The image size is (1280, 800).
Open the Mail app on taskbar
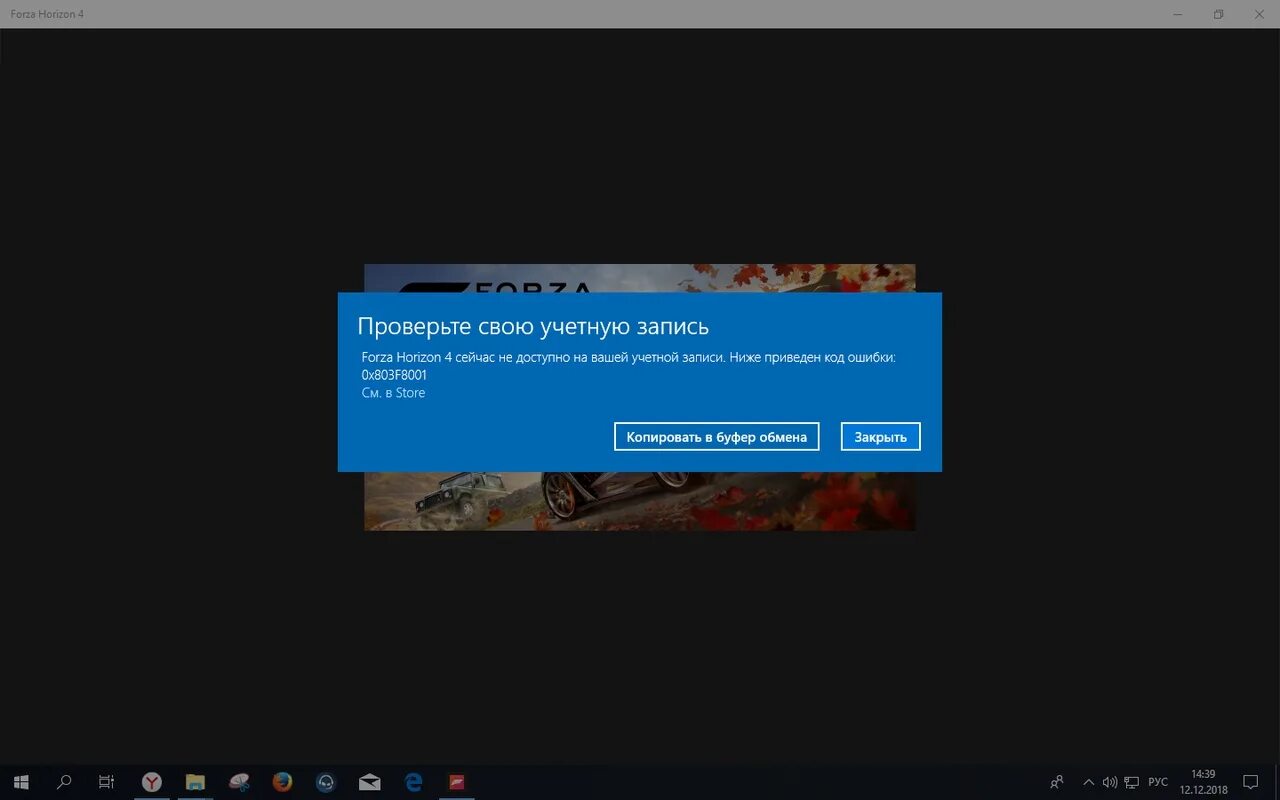369,782
